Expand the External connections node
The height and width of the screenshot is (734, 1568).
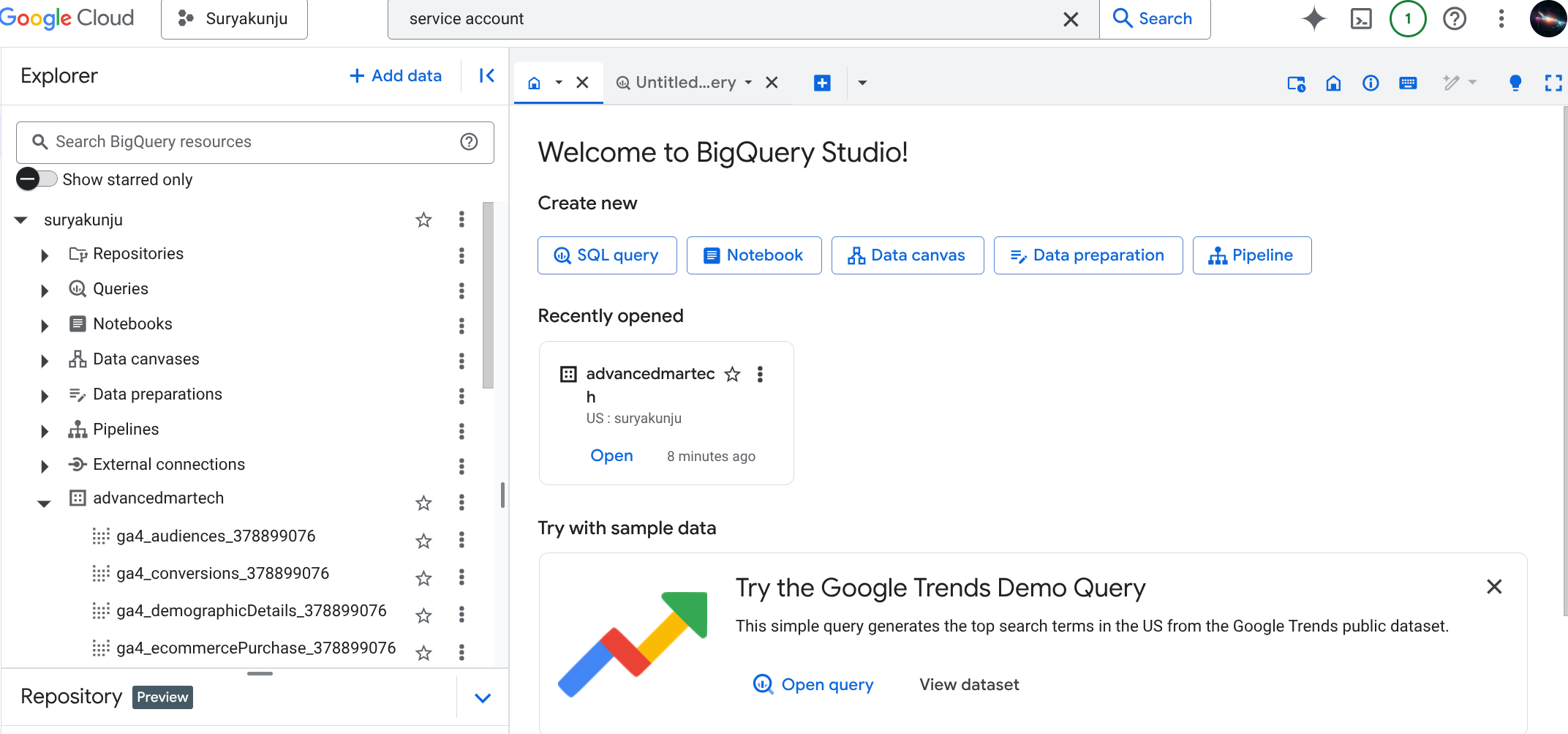point(45,466)
